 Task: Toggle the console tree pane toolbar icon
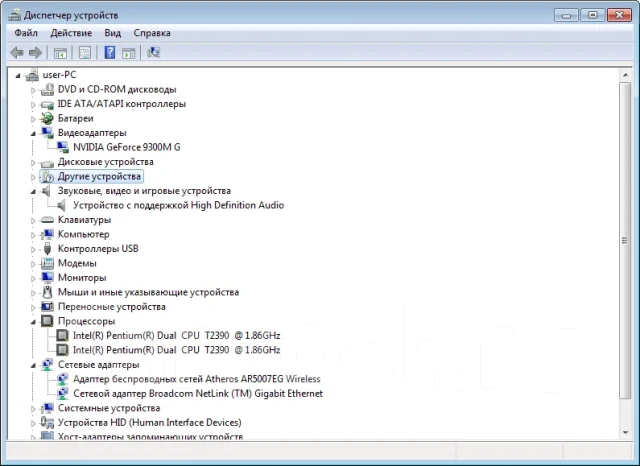click(60, 53)
